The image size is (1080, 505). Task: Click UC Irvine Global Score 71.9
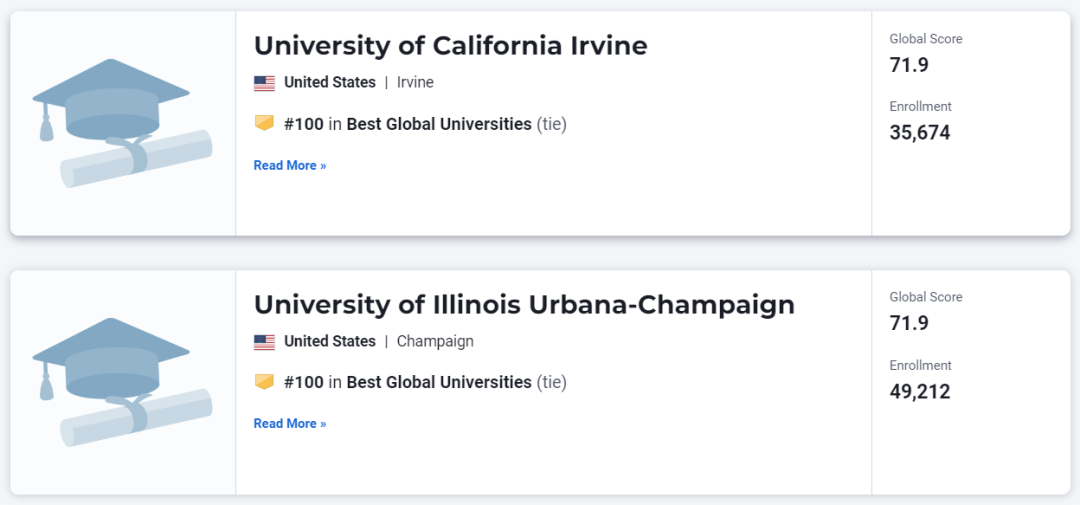click(x=909, y=65)
